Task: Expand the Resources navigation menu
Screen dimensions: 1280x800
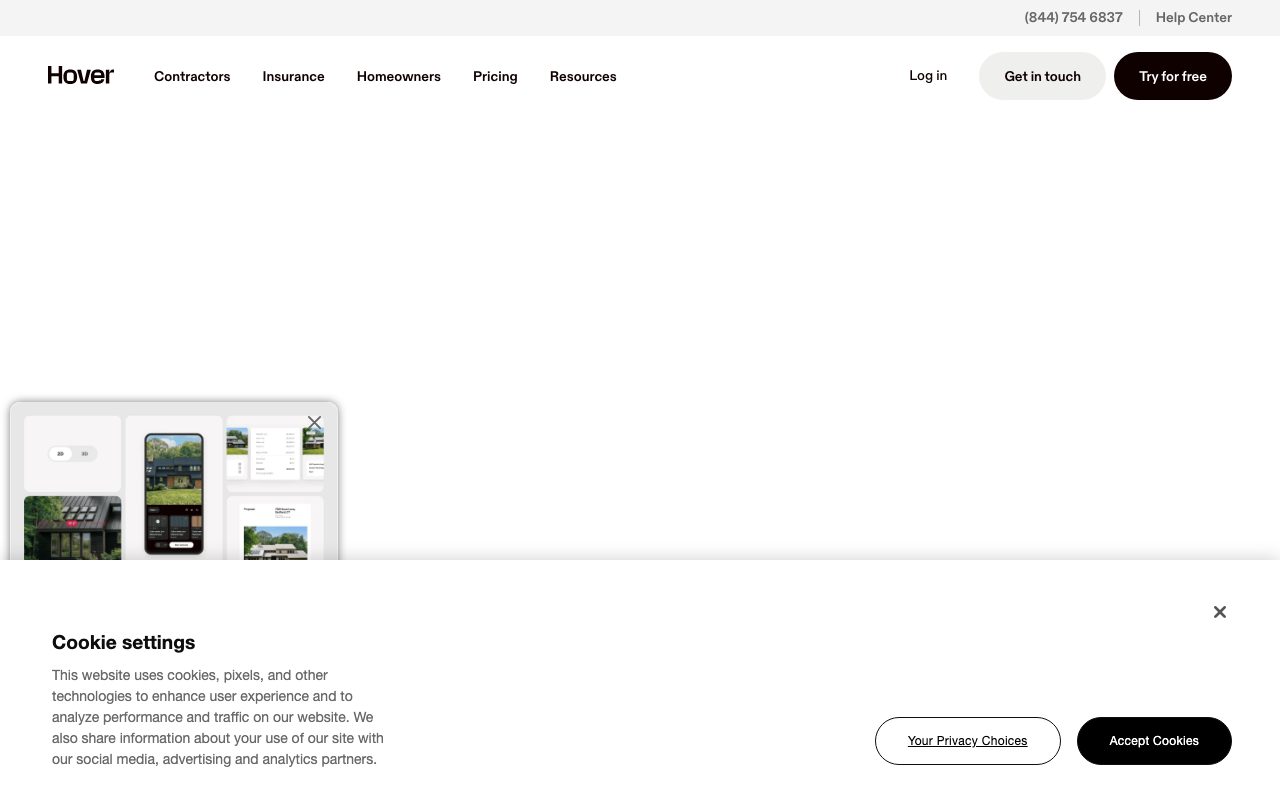Action: [583, 76]
